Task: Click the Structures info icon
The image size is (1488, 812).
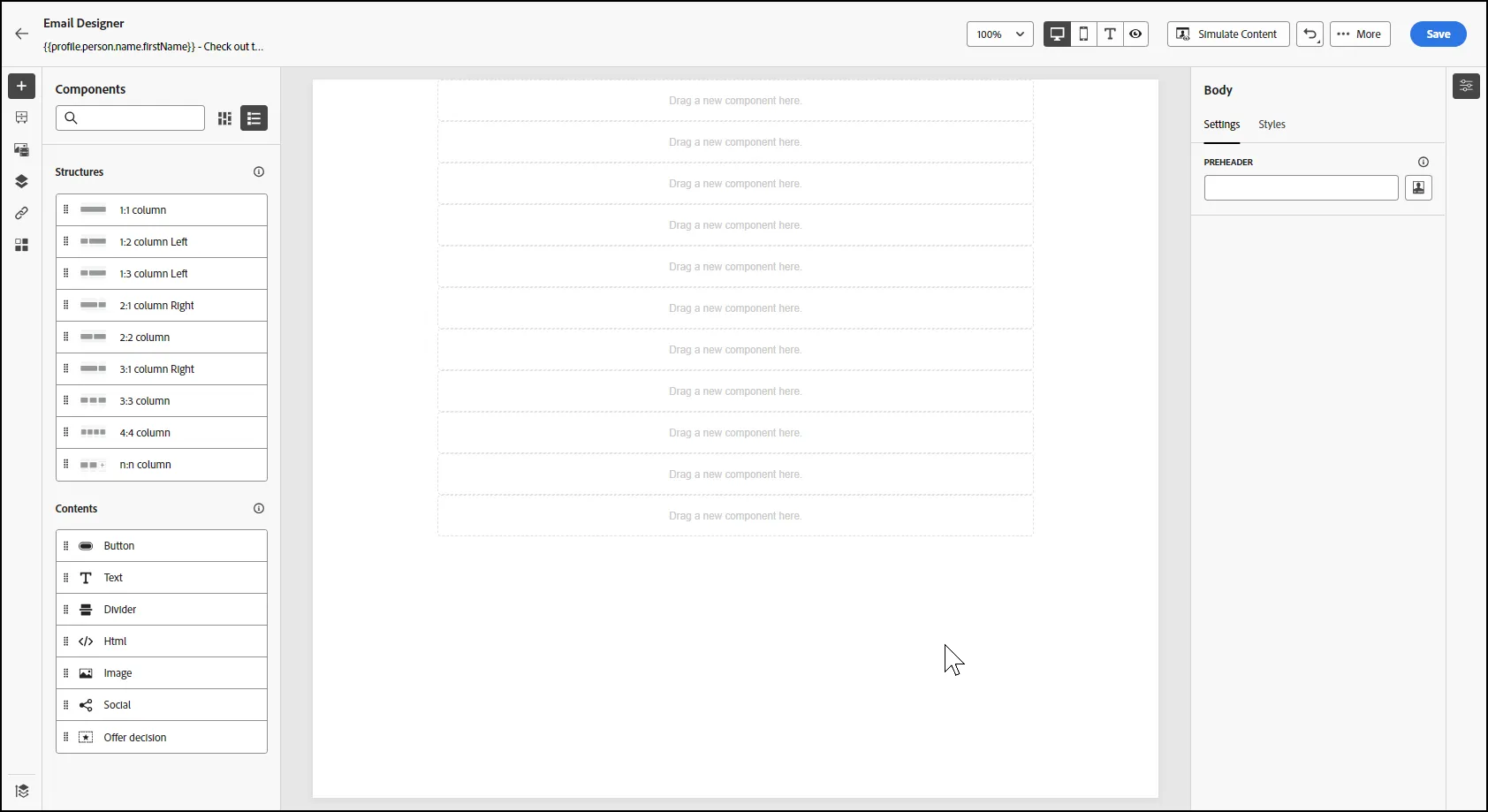Action: 259,172
